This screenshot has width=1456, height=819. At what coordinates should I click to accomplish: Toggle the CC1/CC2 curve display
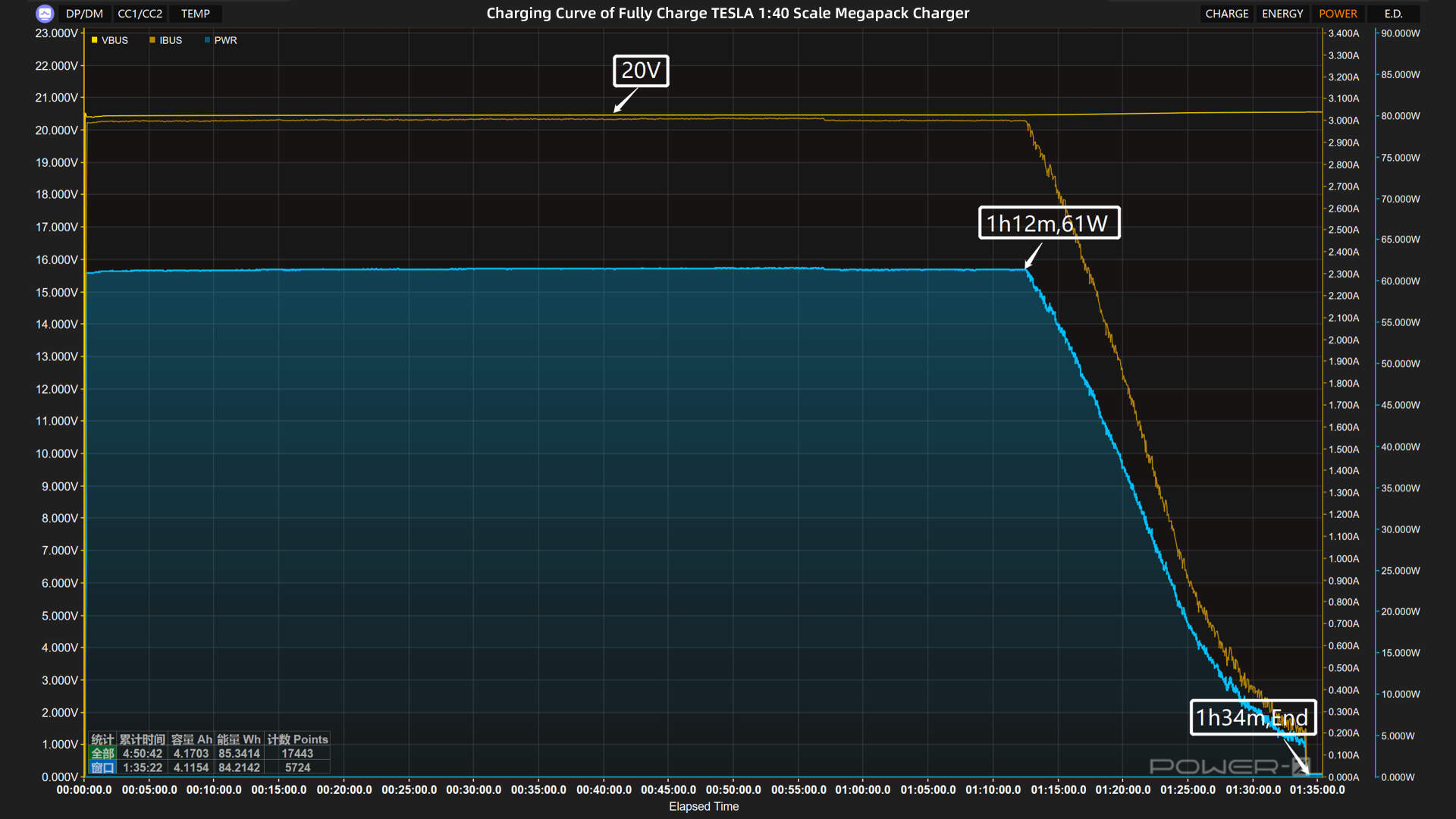pos(140,14)
